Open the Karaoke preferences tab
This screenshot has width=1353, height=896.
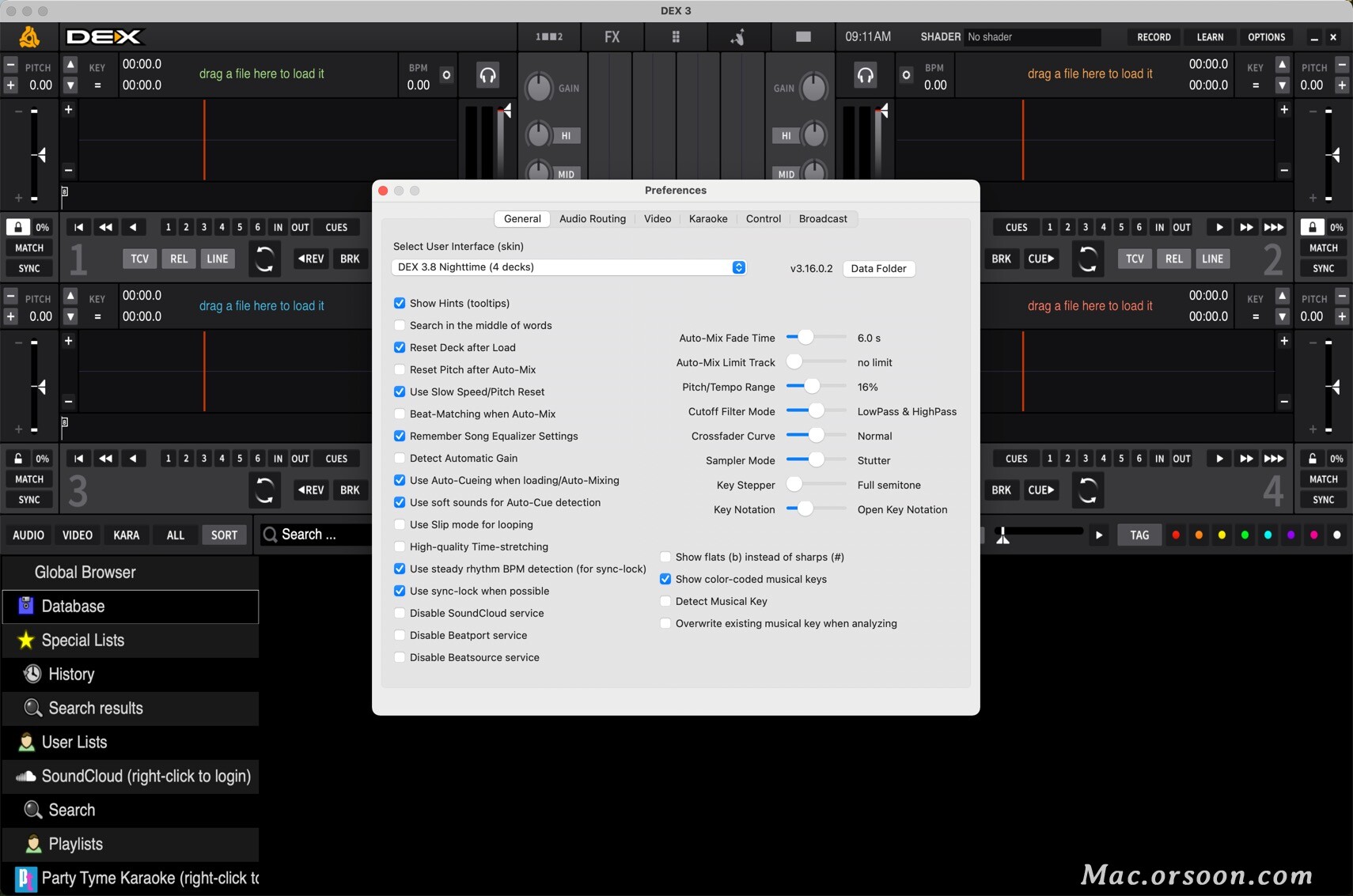[708, 219]
